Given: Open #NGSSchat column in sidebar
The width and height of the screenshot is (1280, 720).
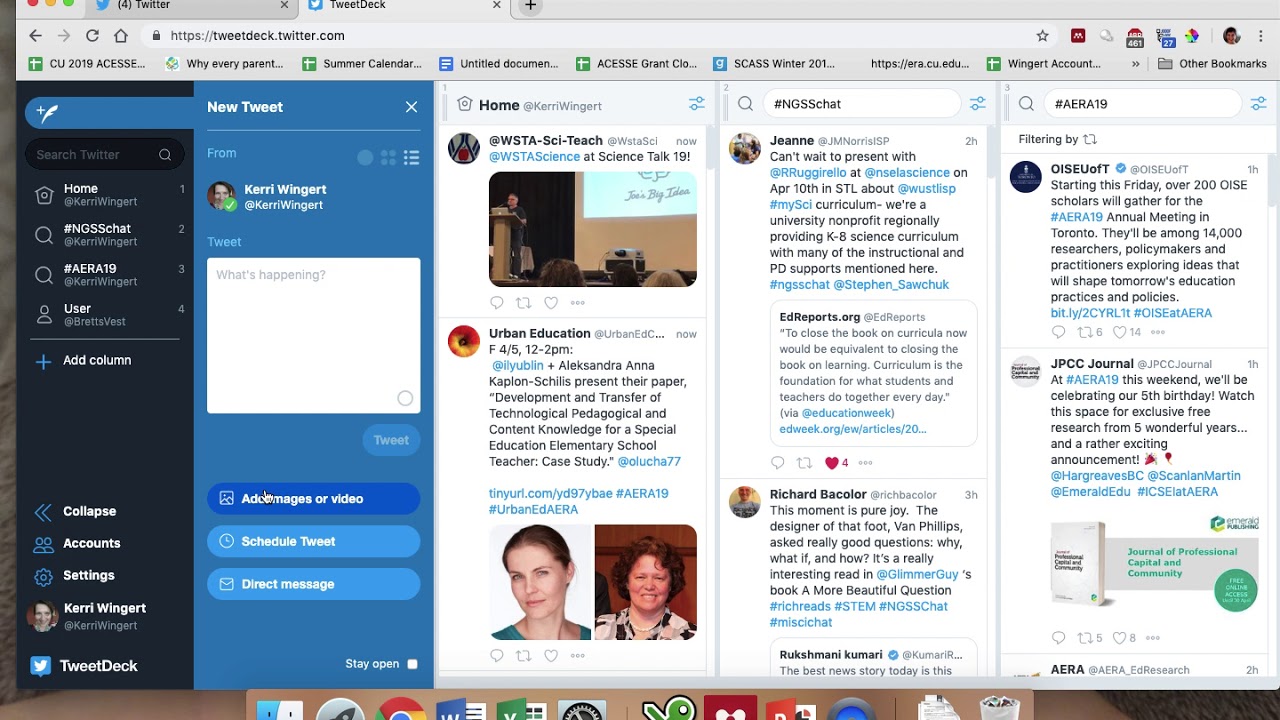Looking at the screenshot, I should pos(105,235).
